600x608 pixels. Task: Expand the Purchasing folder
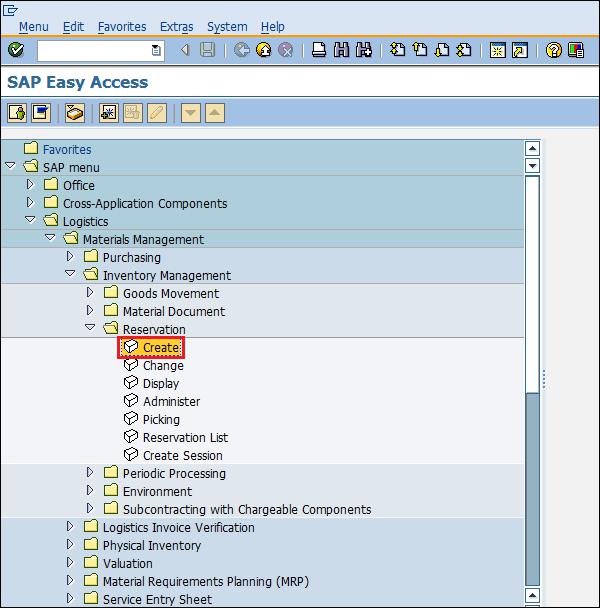coord(70,256)
